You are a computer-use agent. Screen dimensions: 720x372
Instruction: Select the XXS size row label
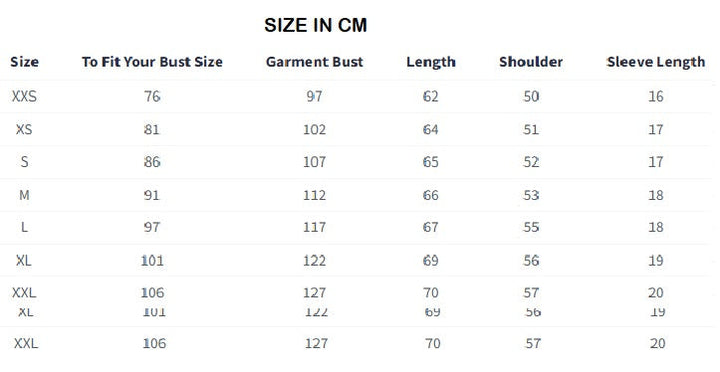coord(24,96)
